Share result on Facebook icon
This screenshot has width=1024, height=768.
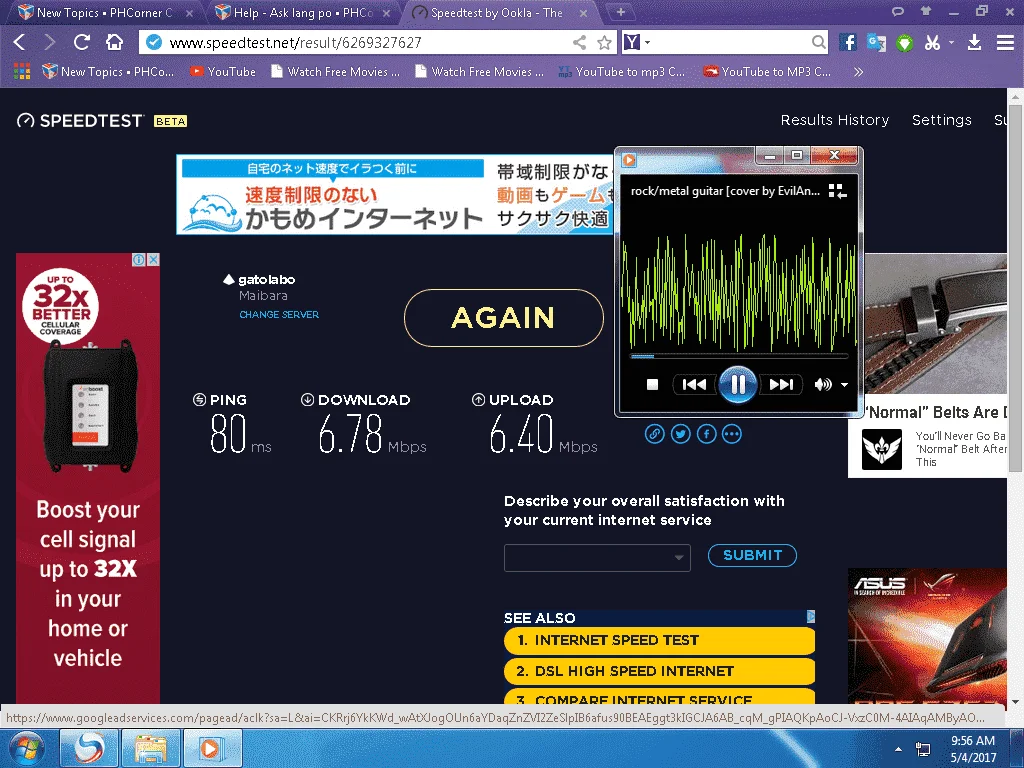(x=706, y=434)
